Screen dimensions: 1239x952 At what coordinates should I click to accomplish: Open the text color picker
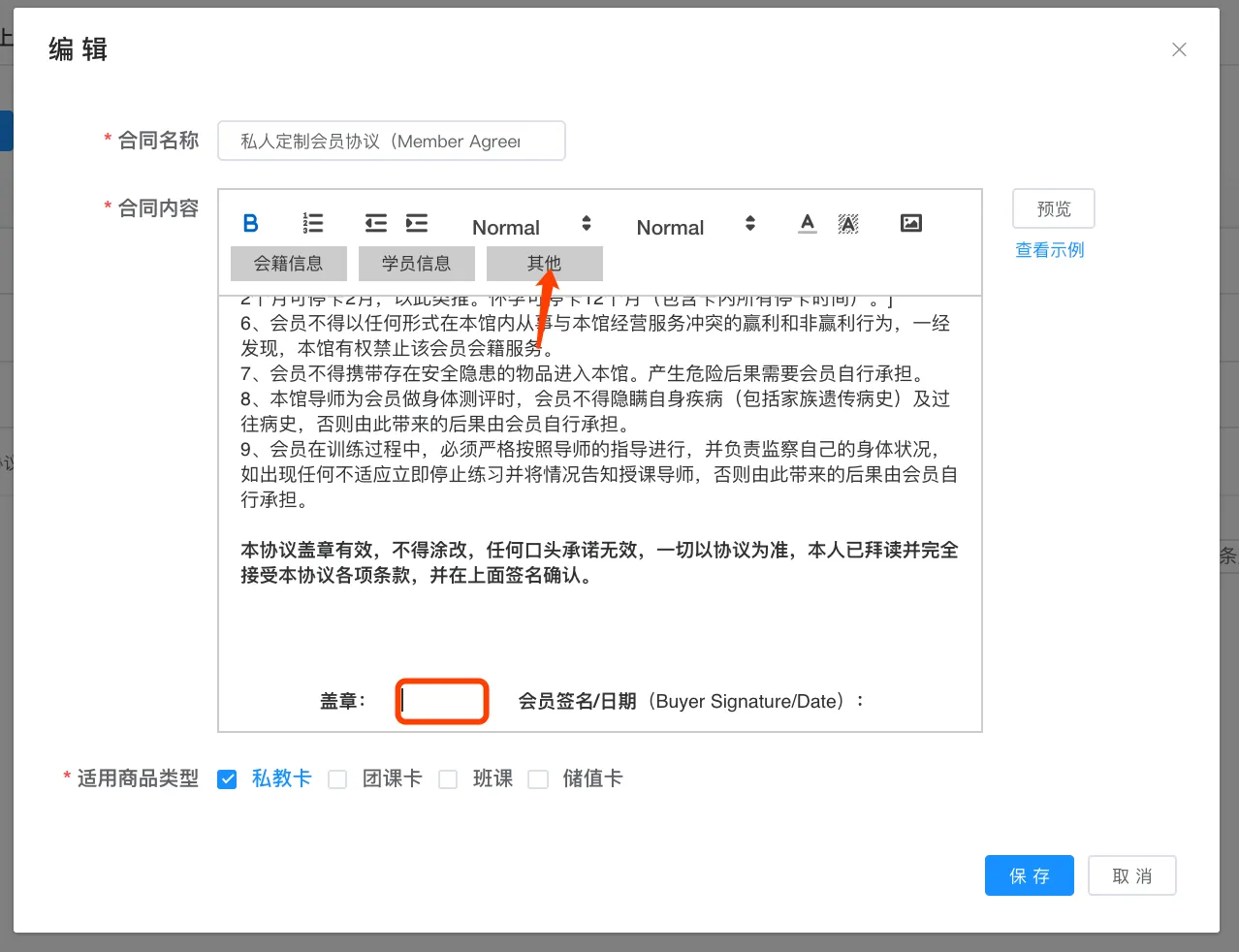click(807, 224)
